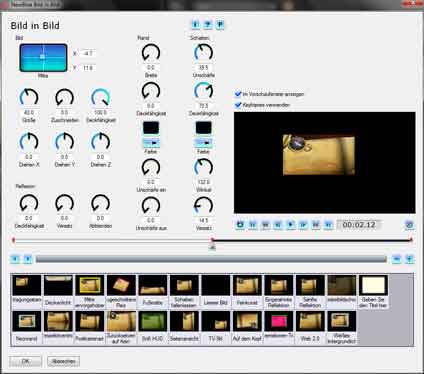Select the TV Stil preset
Viewport: 424px width, 374px height.
[216, 321]
